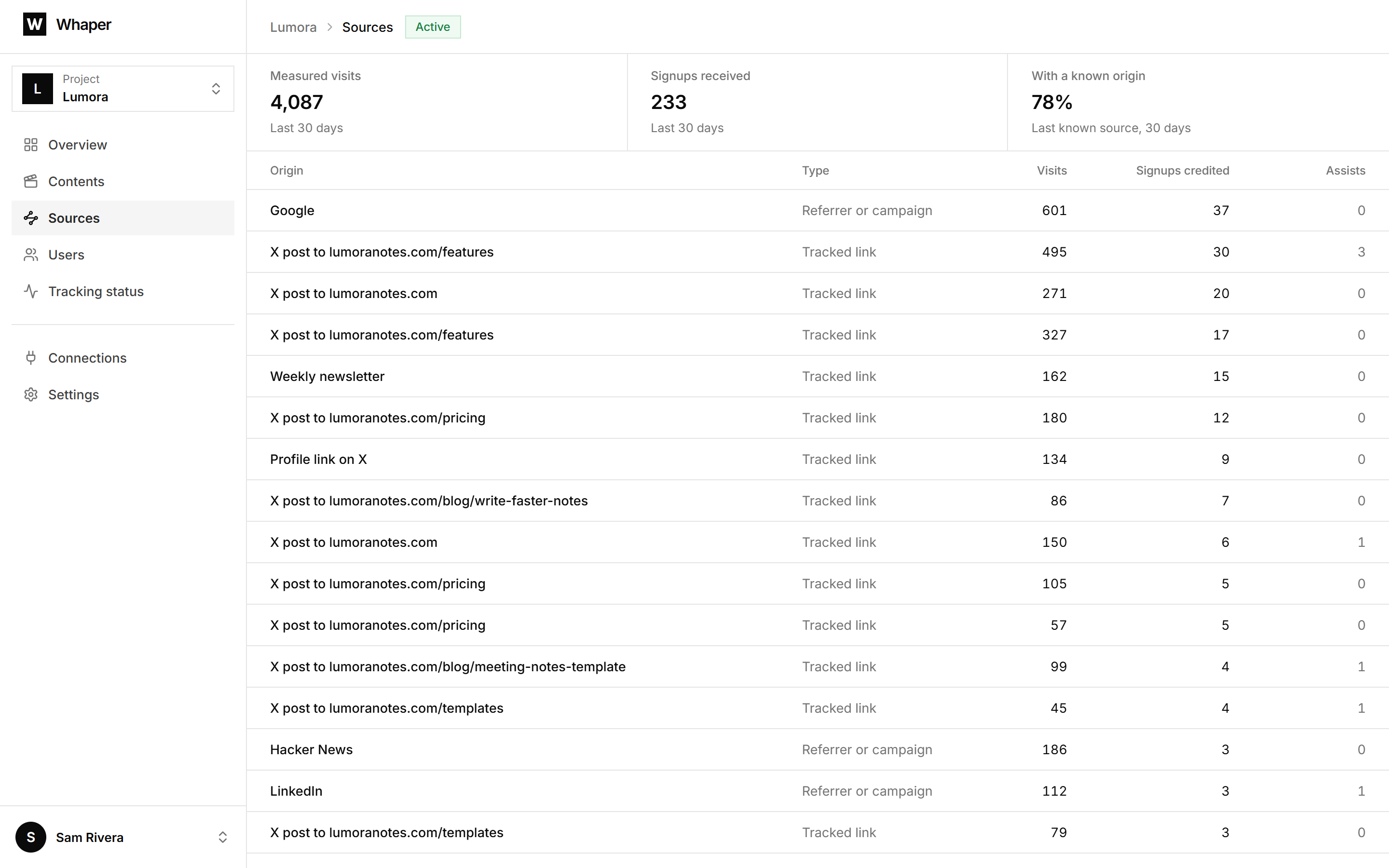Click Signups received value 233
The image size is (1389, 868).
point(668,102)
